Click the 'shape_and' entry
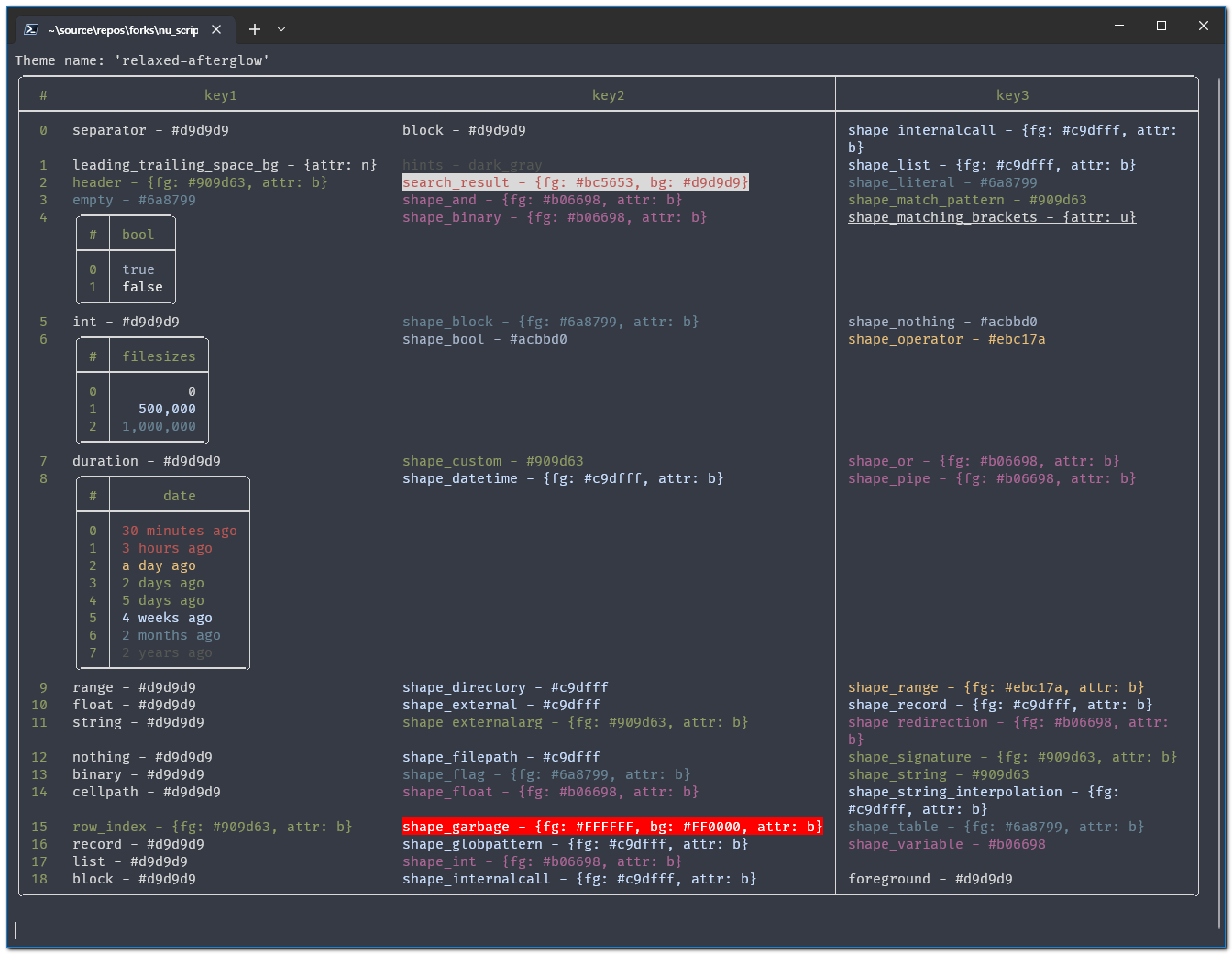Viewport: 1232px width, 954px height. pos(543,200)
